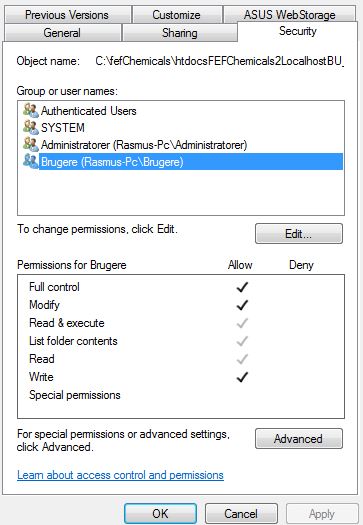Switch to the General tab
Image resolution: width=363 pixels, height=525 pixels.
(x=62, y=33)
